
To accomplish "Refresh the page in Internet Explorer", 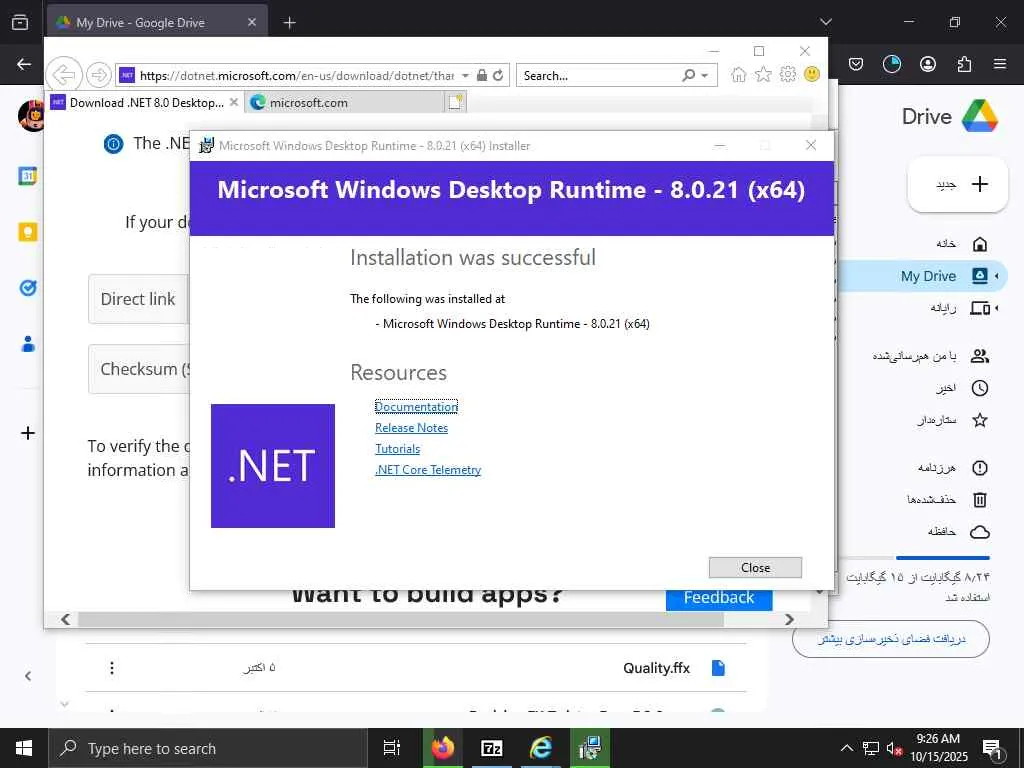I will (x=498, y=75).
